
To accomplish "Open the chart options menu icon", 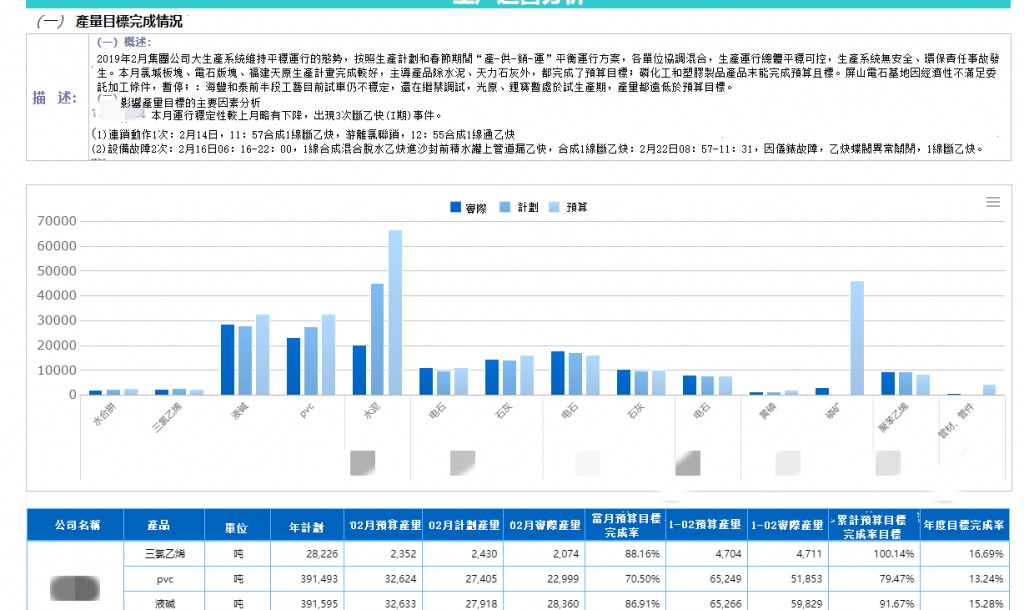I will 993,203.
